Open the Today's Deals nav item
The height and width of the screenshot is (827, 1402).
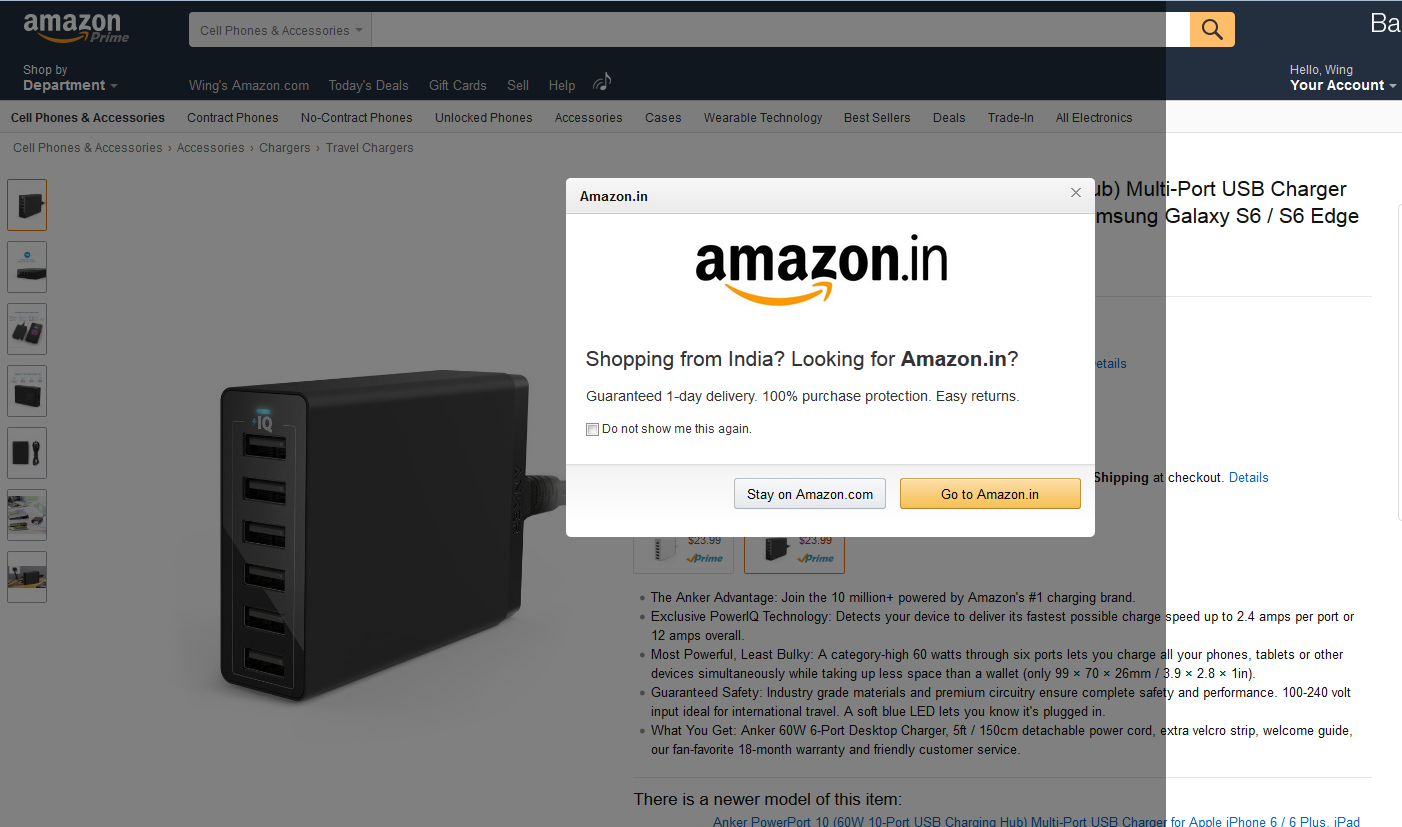[x=368, y=85]
